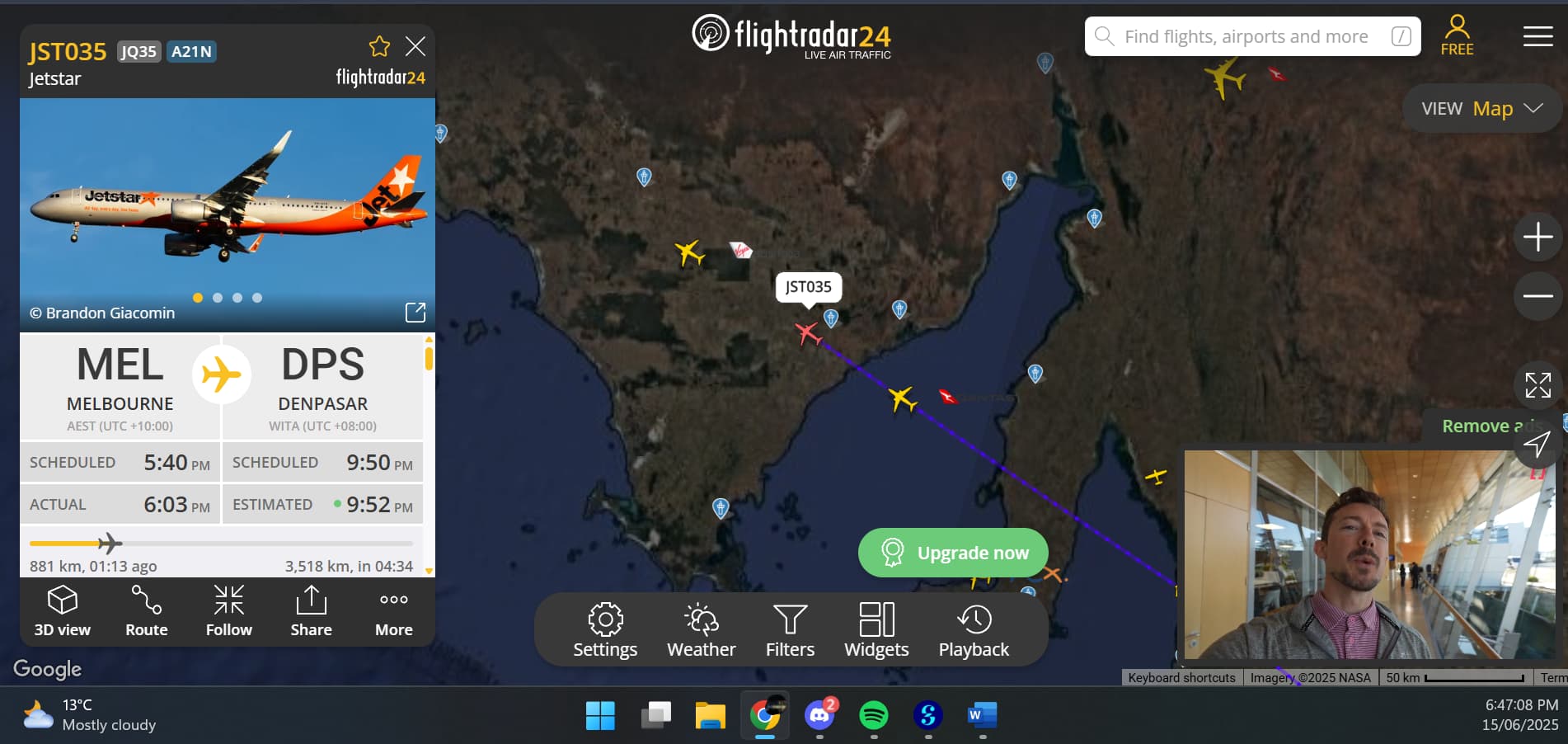Open map Settings

(605, 630)
